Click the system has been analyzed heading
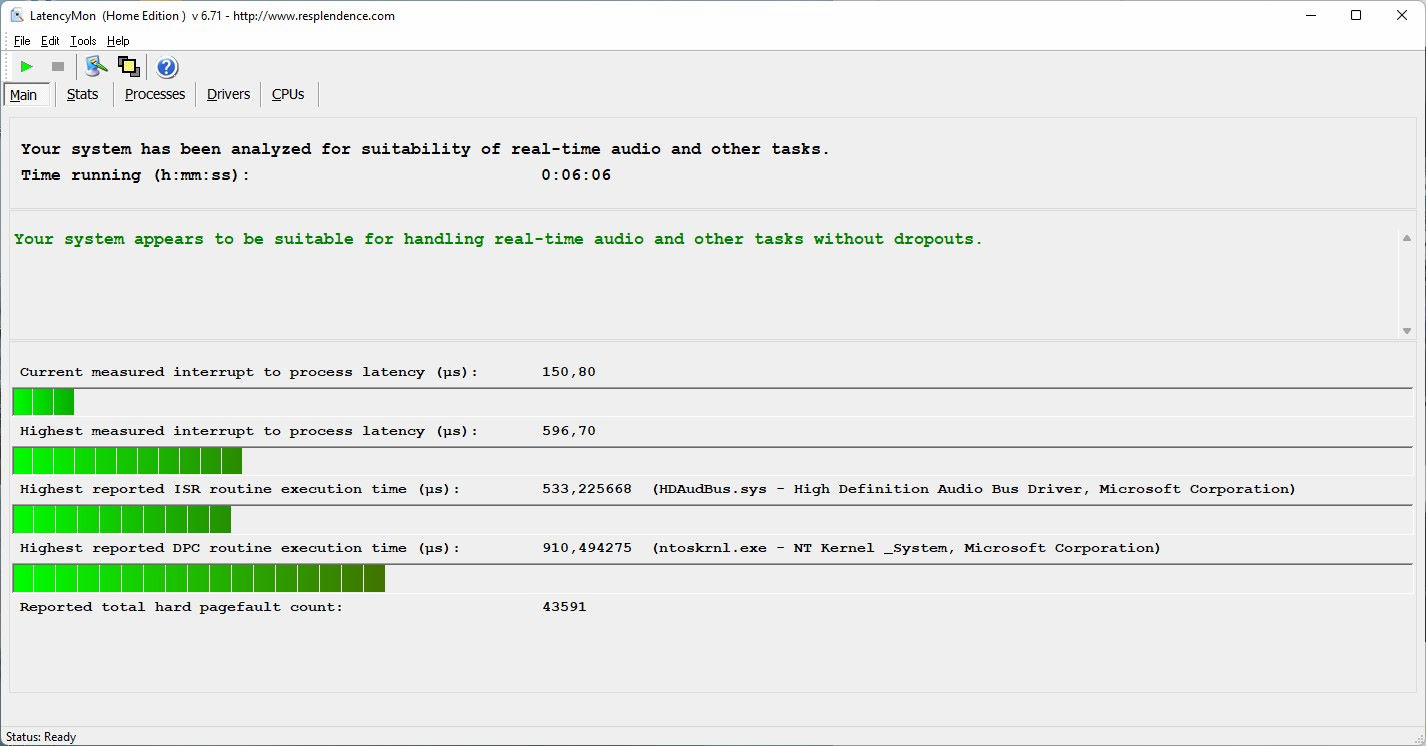Screen dimensions: 1426x746 425,149
